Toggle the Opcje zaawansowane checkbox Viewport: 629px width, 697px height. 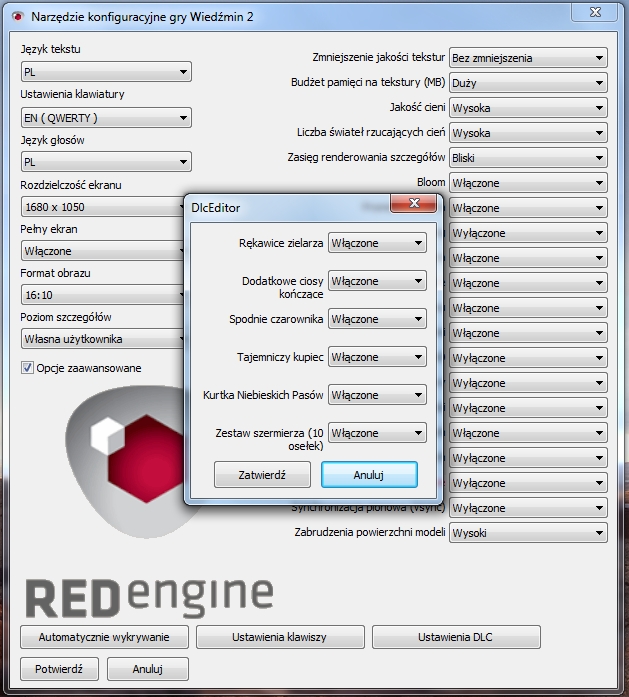pyautogui.click(x=27, y=368)
